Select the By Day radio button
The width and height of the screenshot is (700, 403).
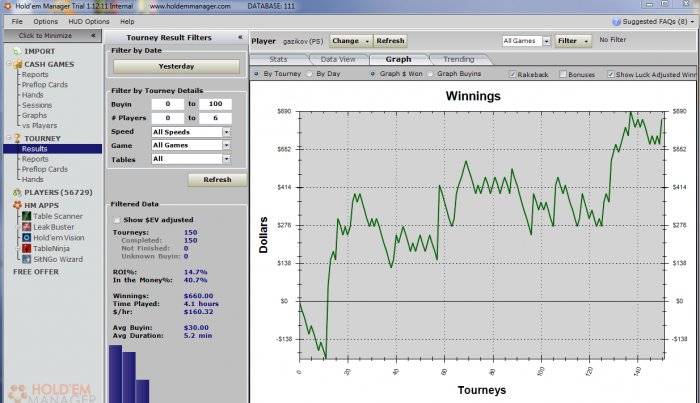point(309,74)
